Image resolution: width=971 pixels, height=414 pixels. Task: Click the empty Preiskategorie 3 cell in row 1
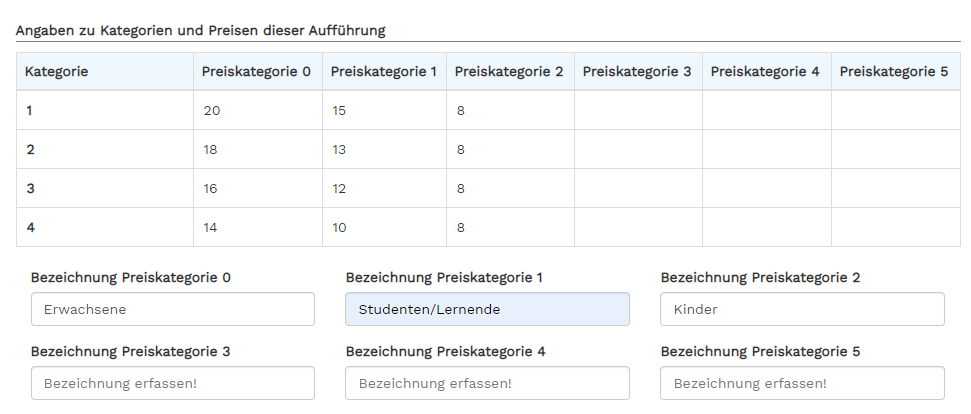(x=638, y=111)
